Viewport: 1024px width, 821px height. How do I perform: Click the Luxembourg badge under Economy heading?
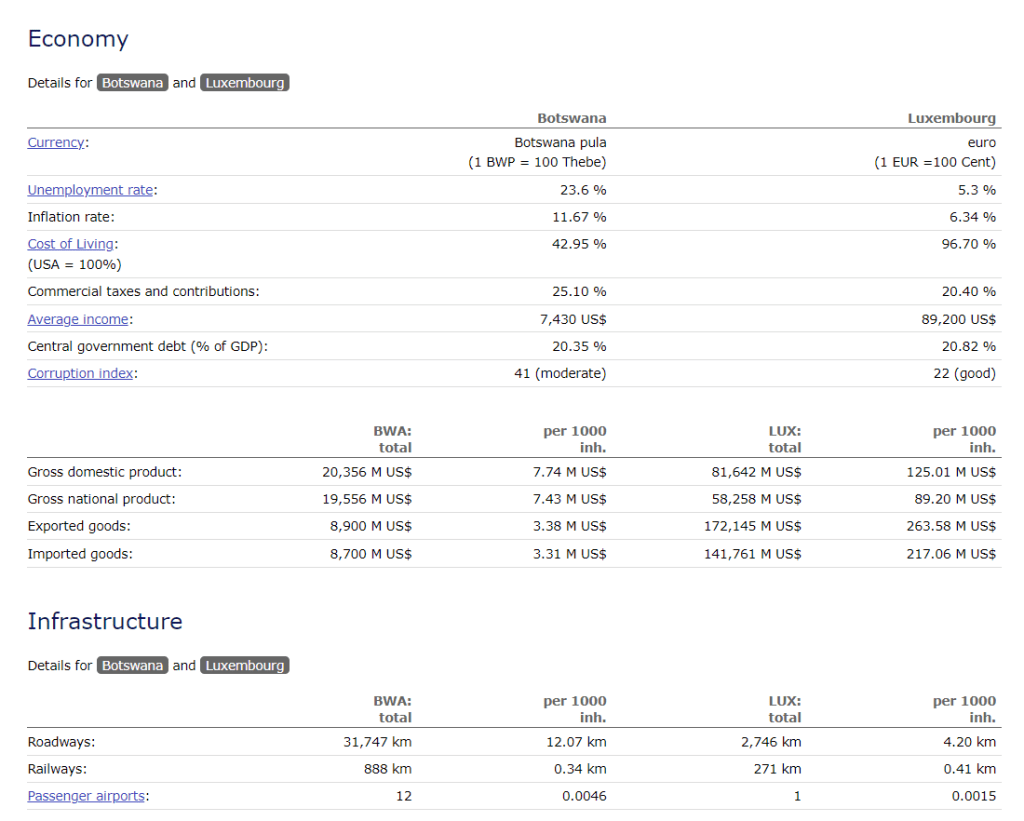pyautogui.click(x=245, y=83)
